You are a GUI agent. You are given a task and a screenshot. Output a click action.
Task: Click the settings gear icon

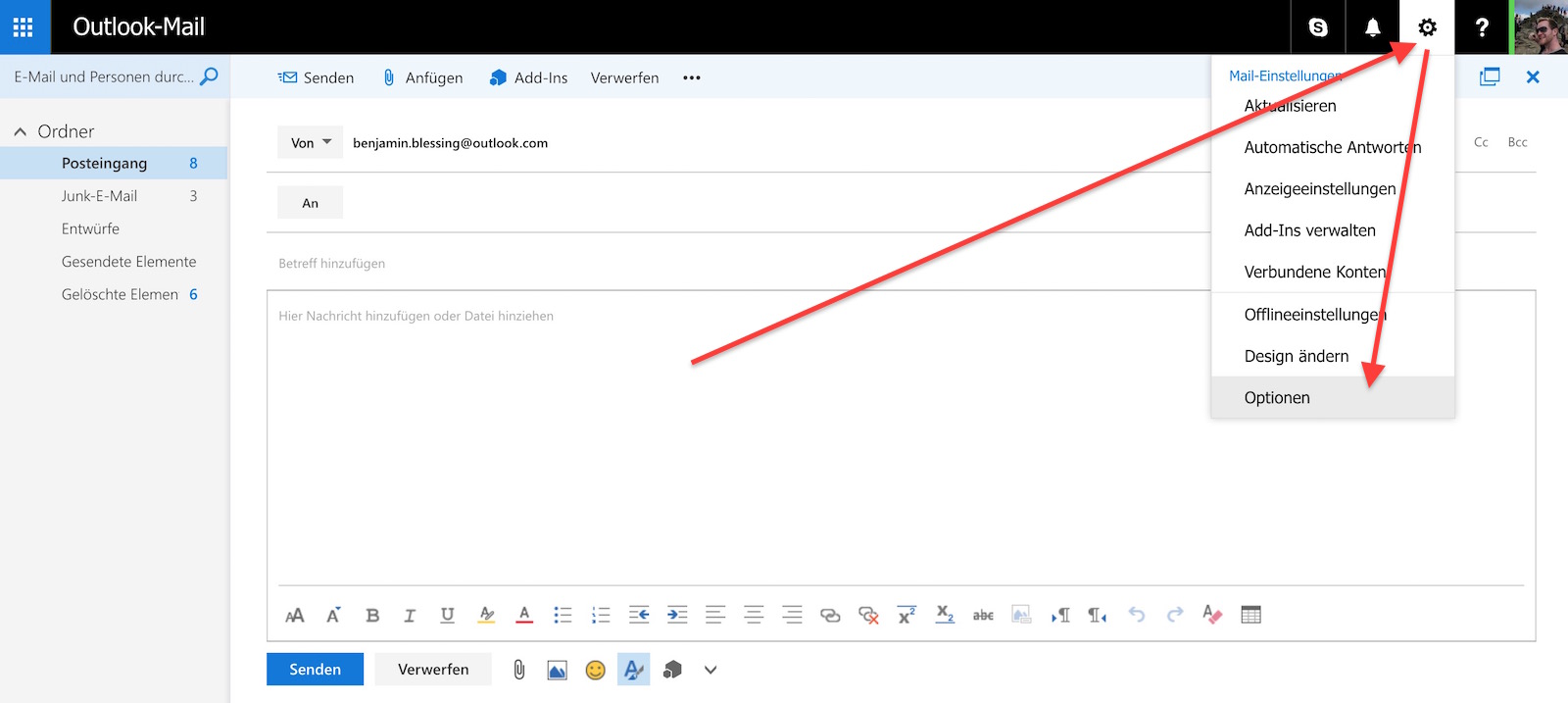click(x=1427, y=27)
